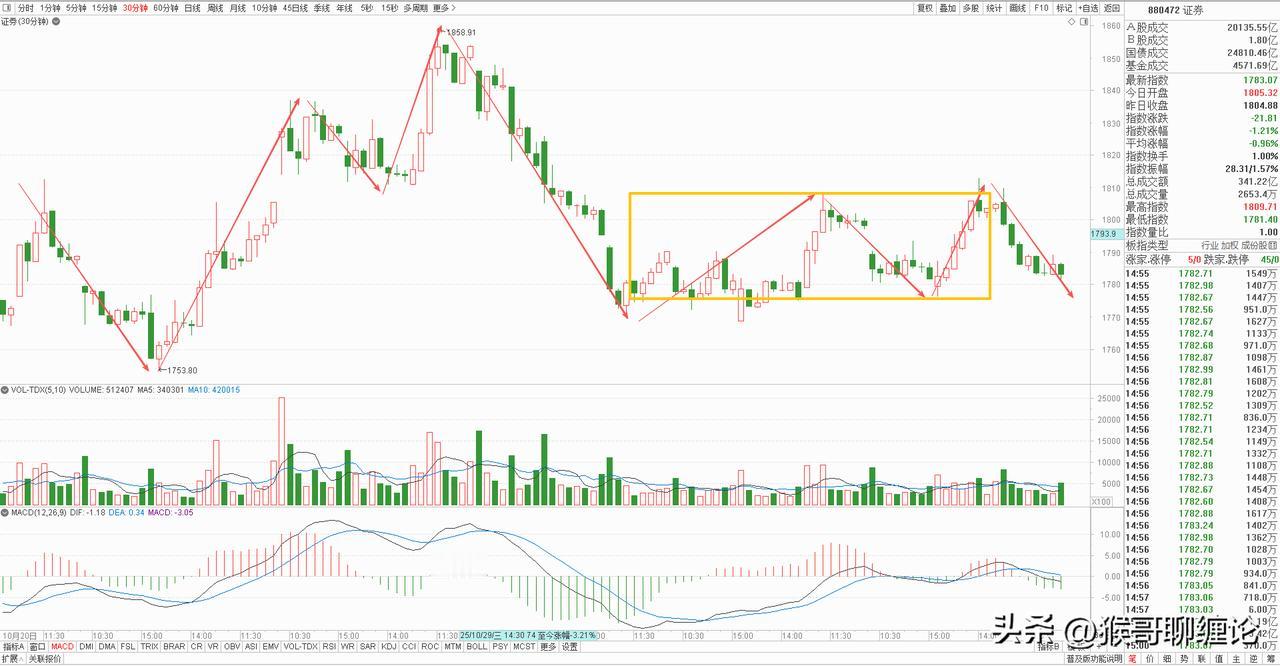
Task: Select the ROC indicator tab
Action: point(429,647)
